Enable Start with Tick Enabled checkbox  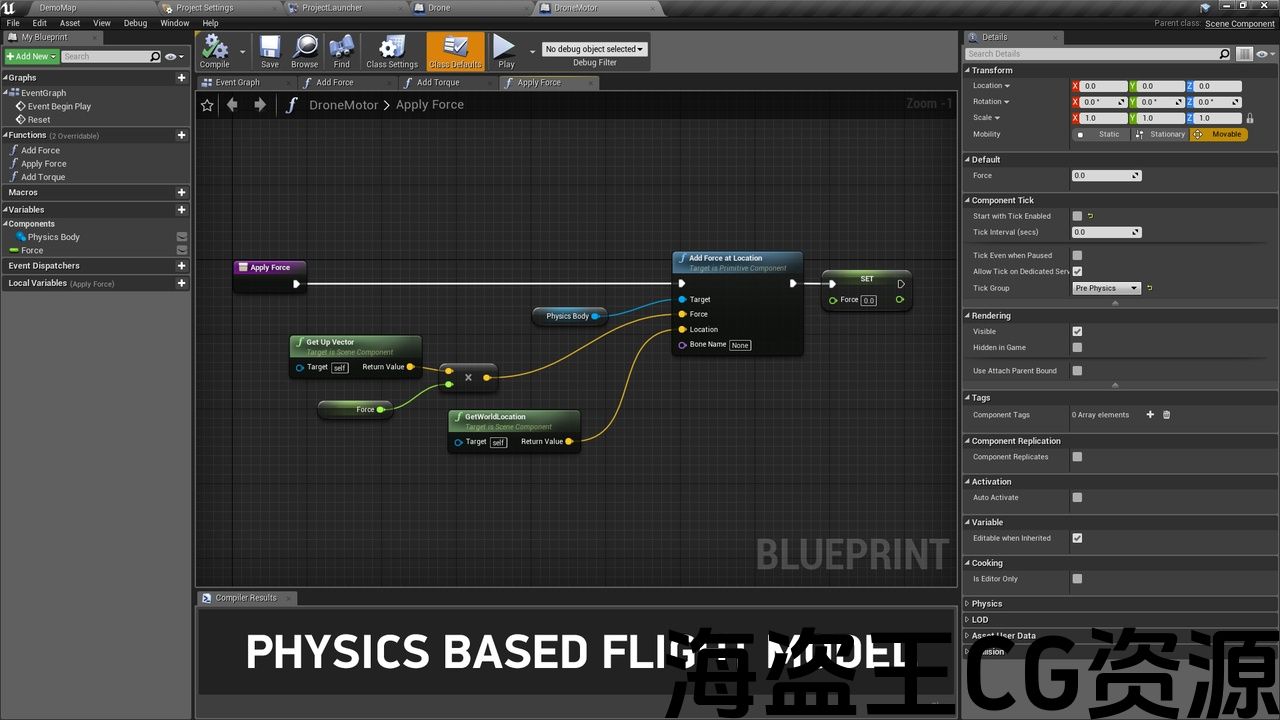(1077, 216)
